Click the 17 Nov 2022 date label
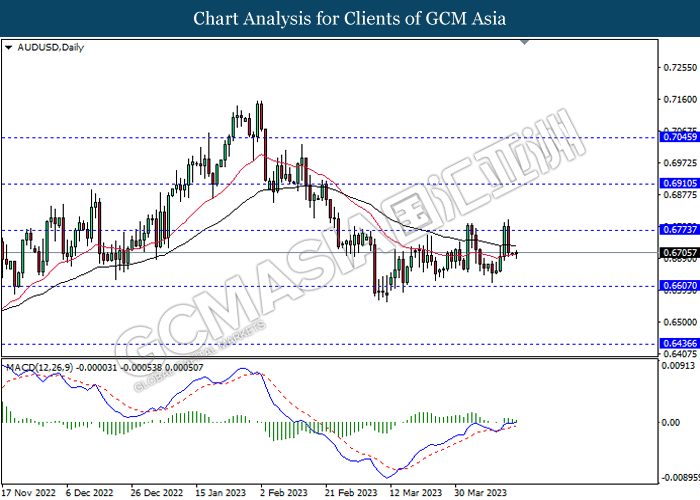 click(29, 493)
